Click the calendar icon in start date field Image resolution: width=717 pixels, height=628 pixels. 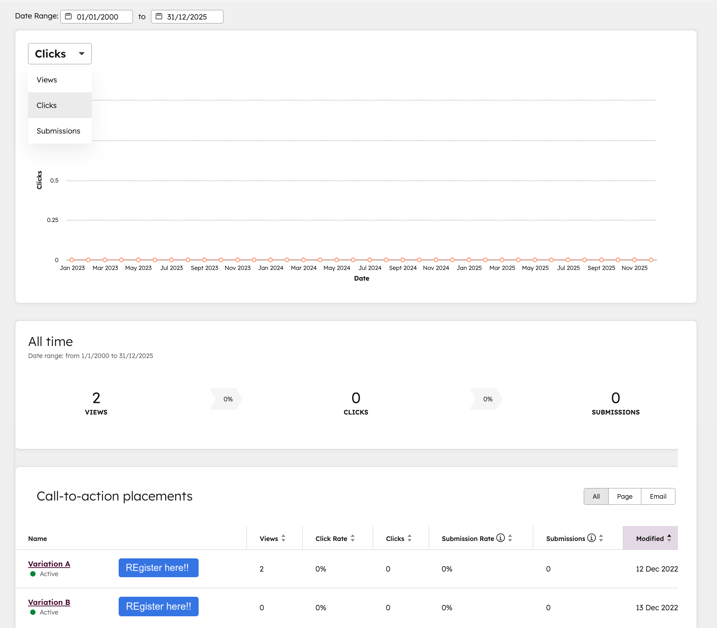click(x=69, y=17)
